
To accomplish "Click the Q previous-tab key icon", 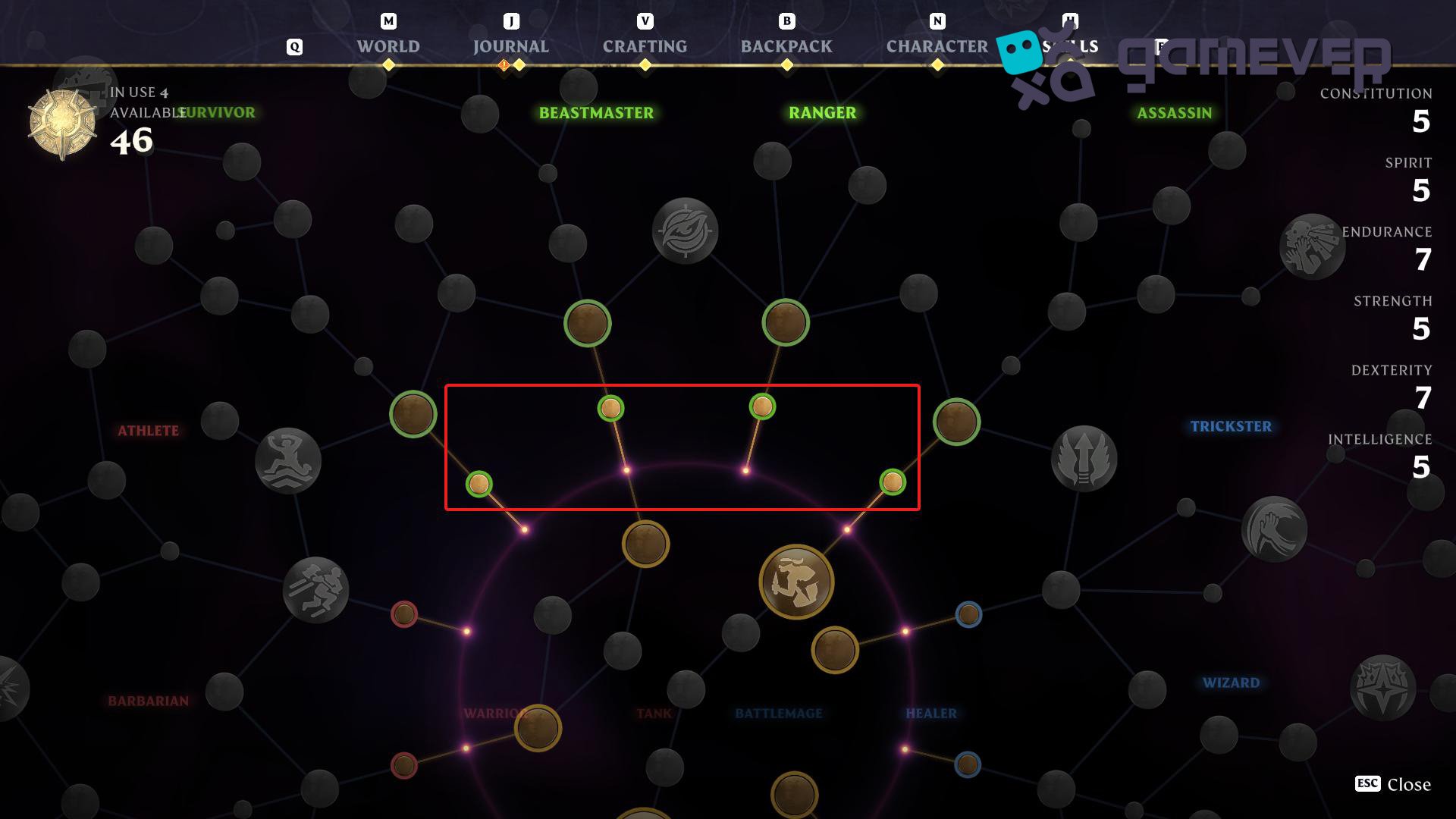I will pos(294,47).
